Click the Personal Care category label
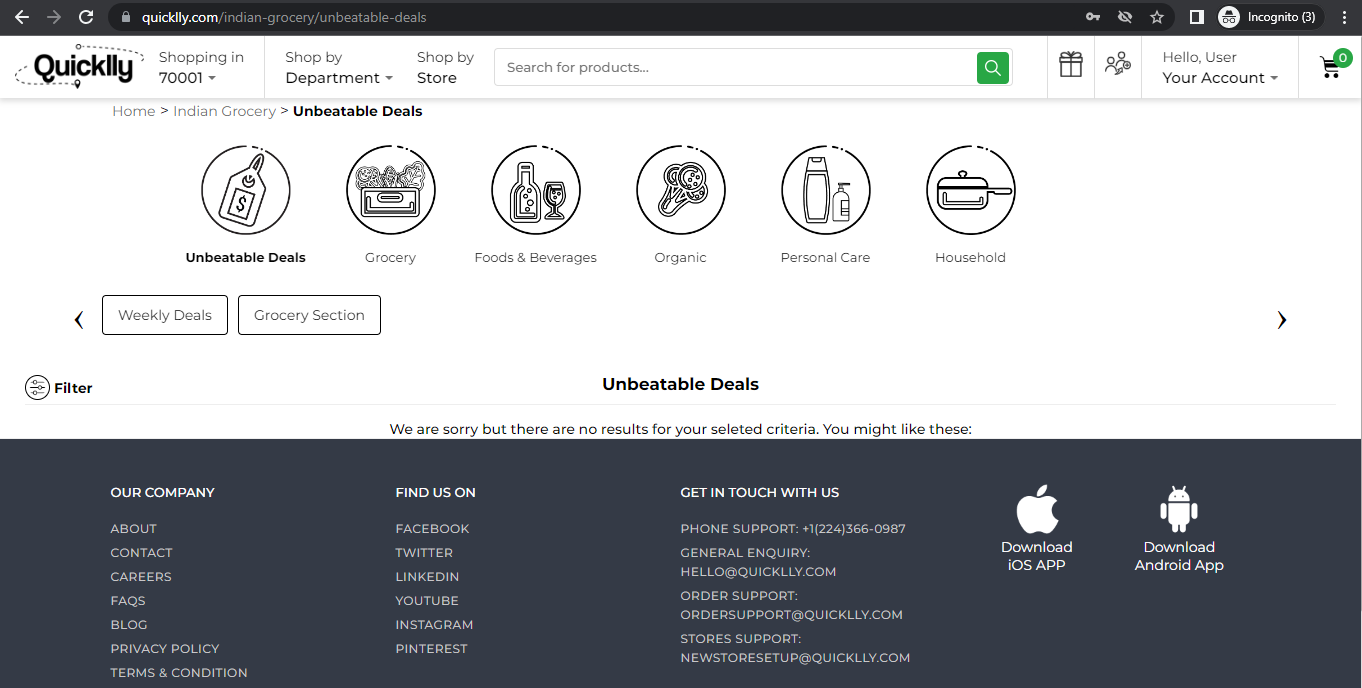1362x688 pixels. coord(826,258)
